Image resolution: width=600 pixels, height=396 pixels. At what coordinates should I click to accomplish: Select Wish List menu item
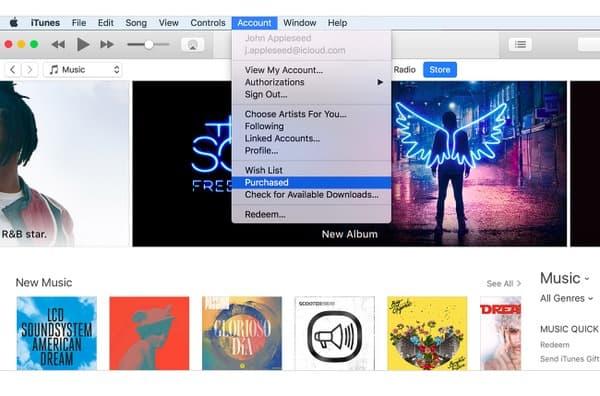click(311, 170)
